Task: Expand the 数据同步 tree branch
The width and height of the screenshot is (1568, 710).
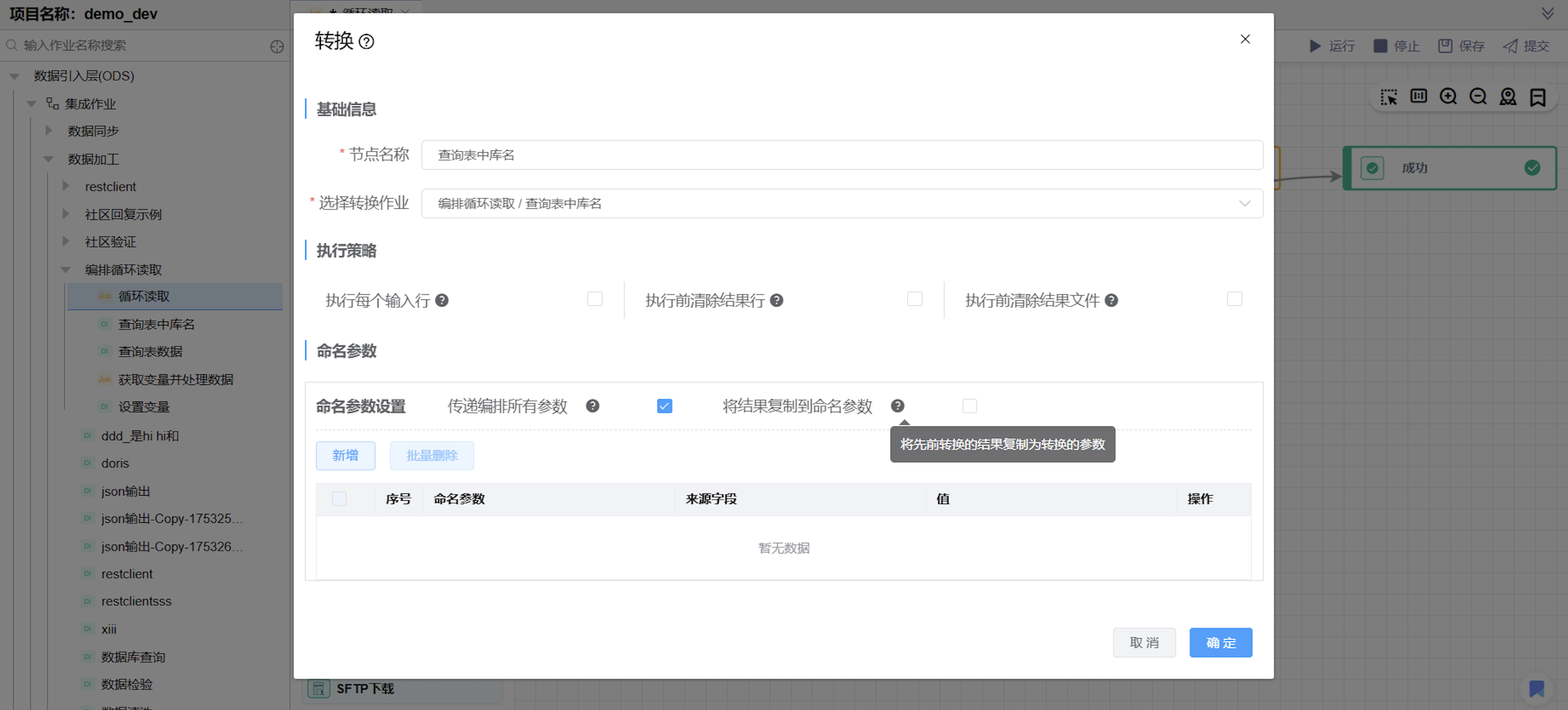Action: [x=49, y=130]
